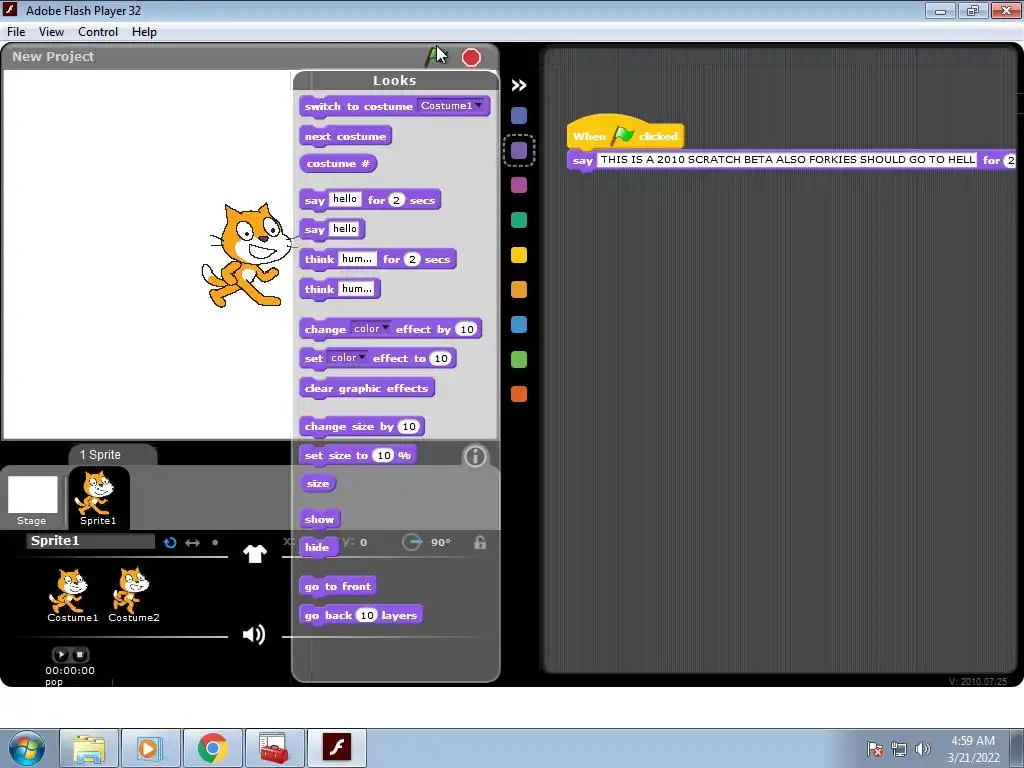Edit hello text in say for secs block
Viewport: 1024px width, 768px height.
(x=345, y=199)
